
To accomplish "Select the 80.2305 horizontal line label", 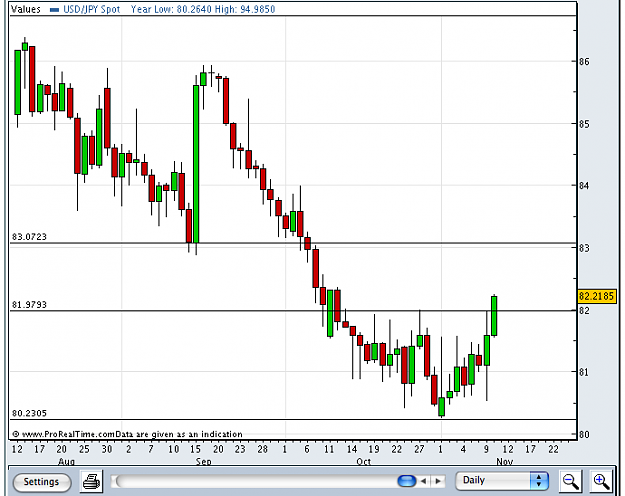I will [29, 413].
